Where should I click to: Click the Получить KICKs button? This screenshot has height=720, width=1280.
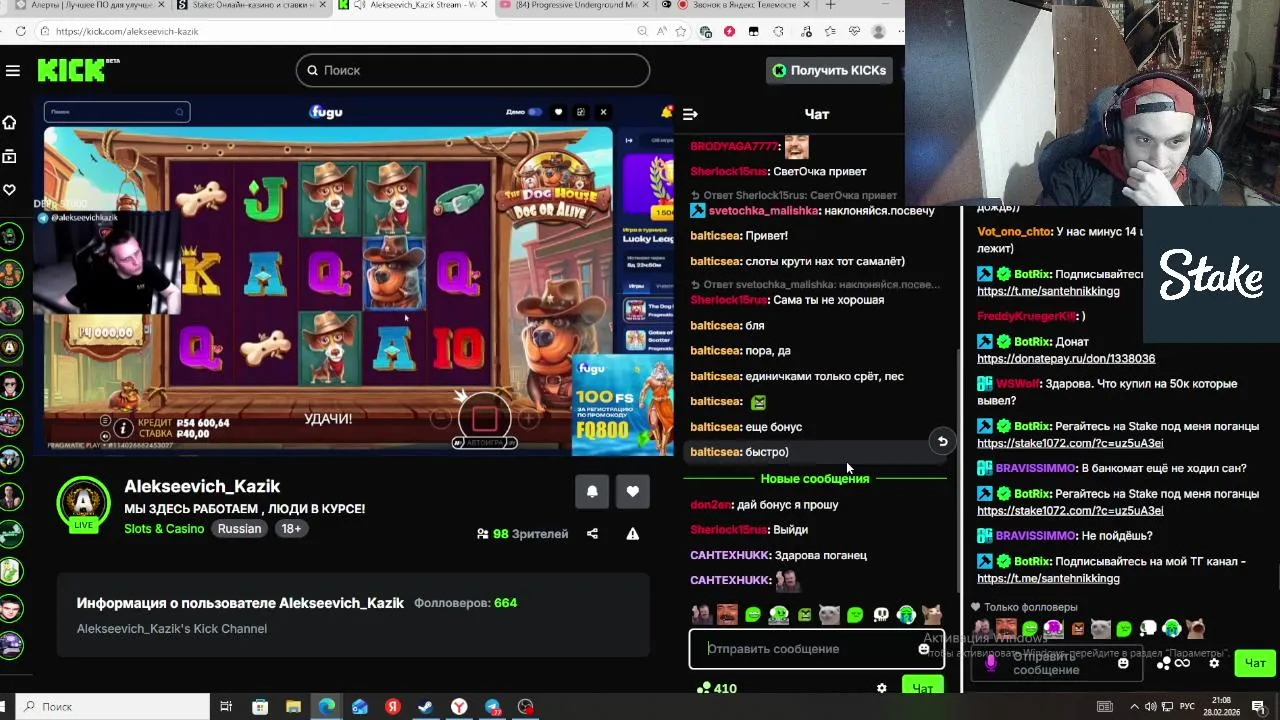(x=831, y=70)
